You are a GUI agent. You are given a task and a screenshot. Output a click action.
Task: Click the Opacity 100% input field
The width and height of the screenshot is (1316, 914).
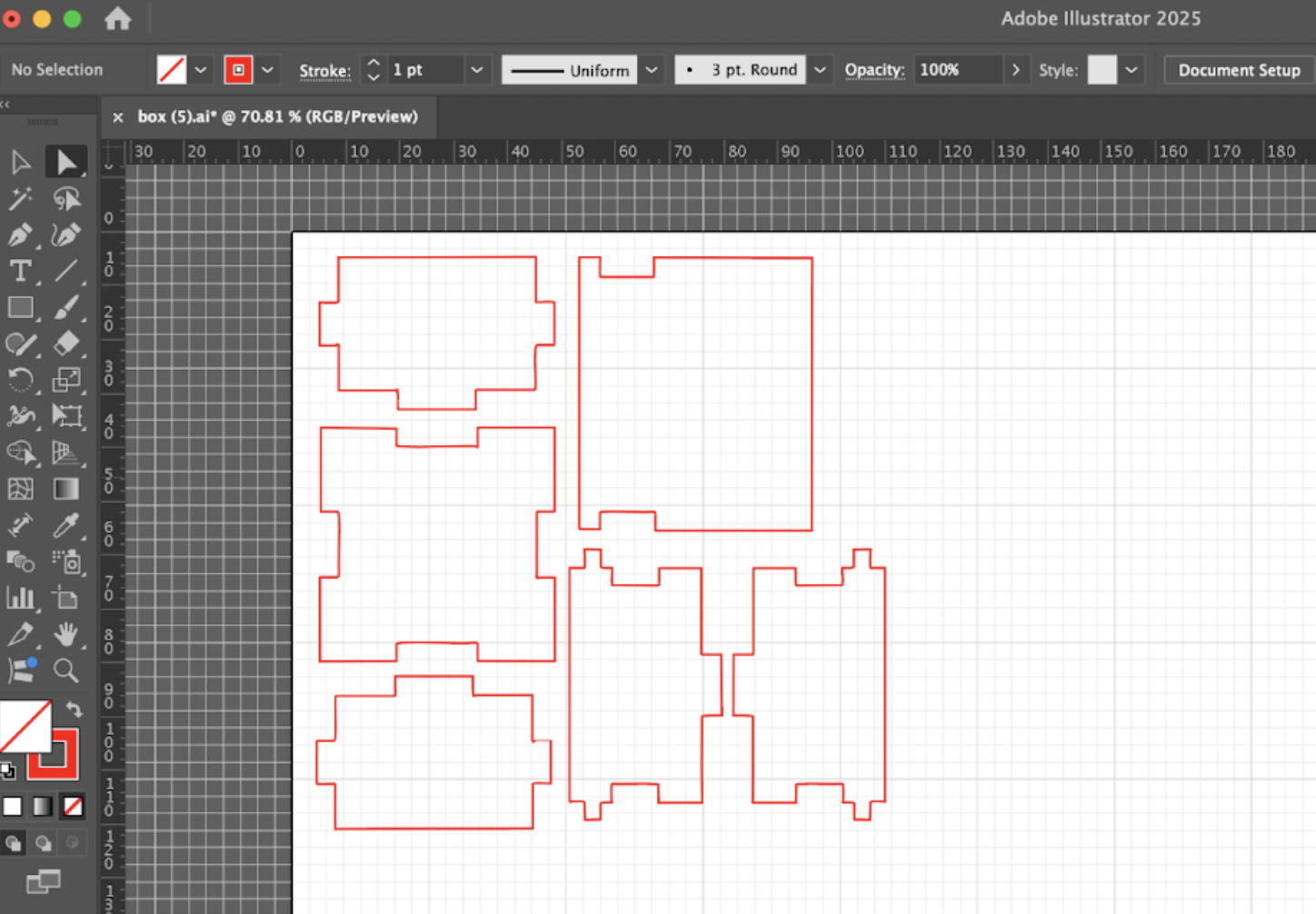[958, 70]
